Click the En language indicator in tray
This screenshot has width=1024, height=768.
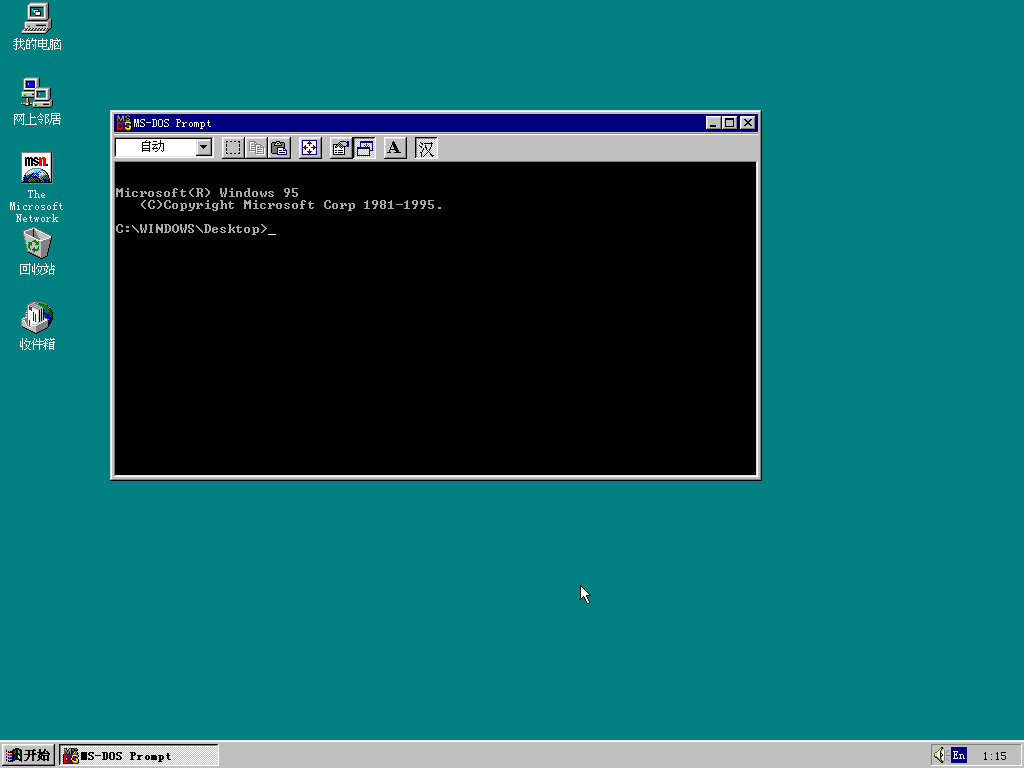pos(959,755)
